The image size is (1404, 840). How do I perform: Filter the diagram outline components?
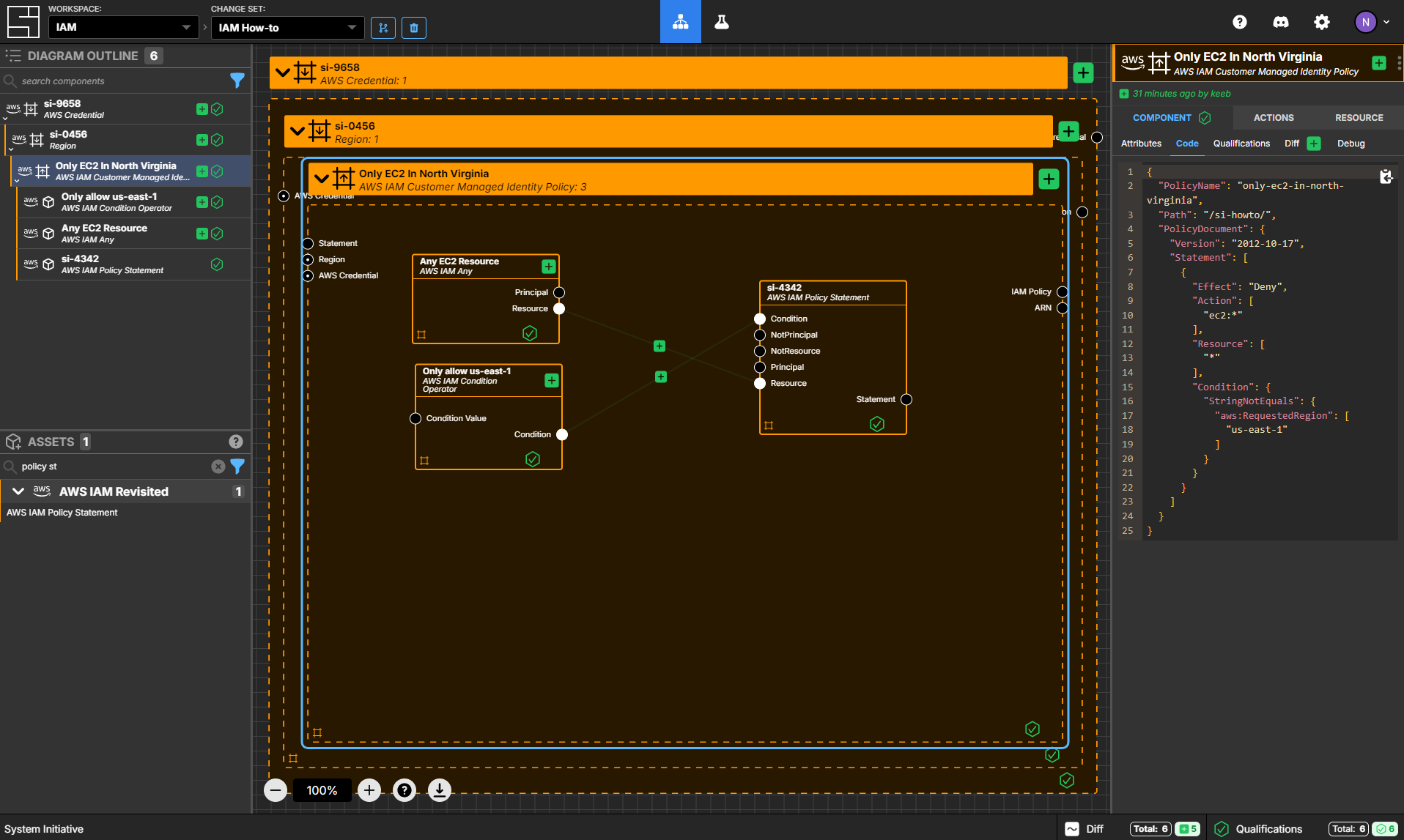point(237,81)
